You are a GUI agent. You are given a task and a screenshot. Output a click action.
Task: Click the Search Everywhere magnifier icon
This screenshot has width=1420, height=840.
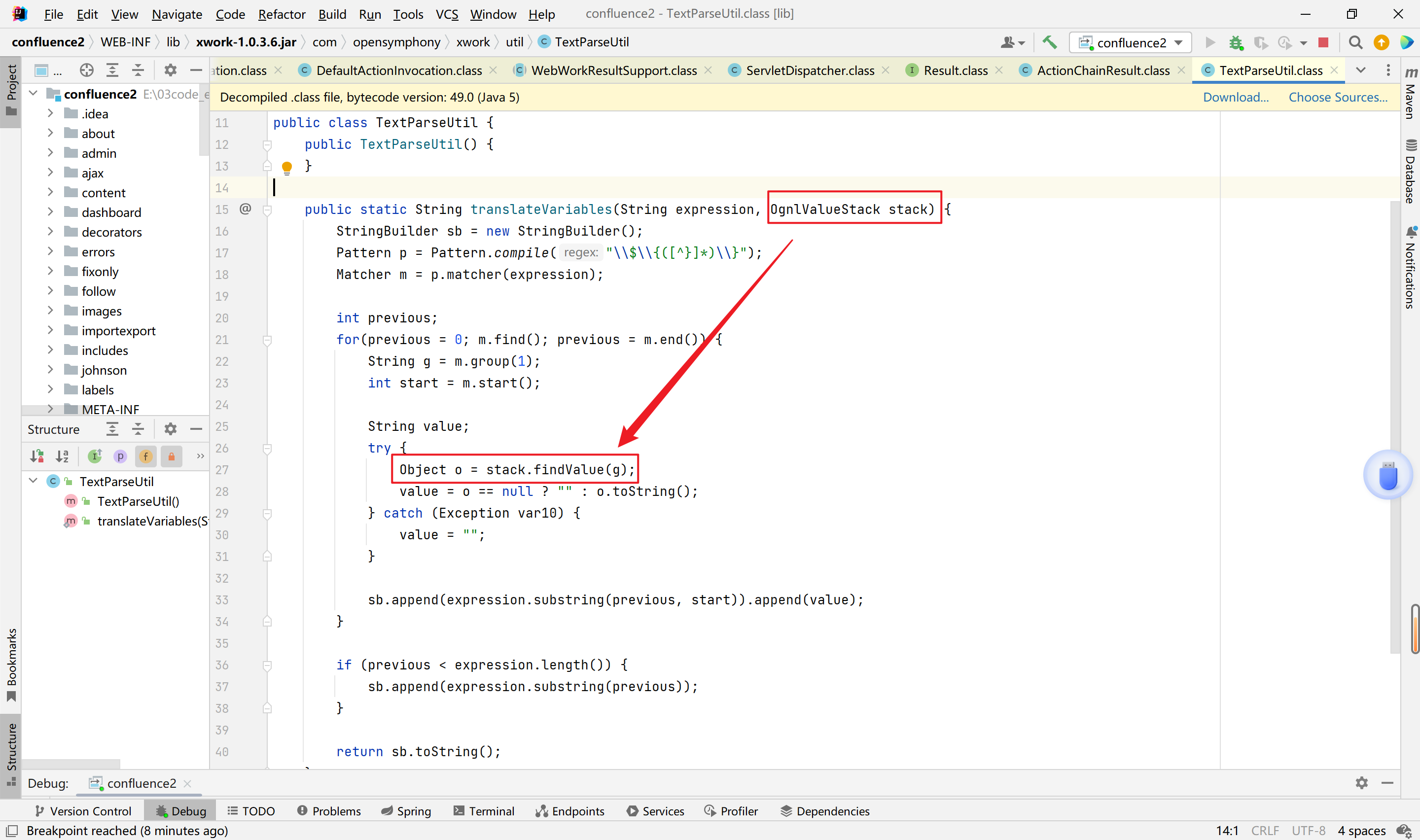click(1355, 42)
